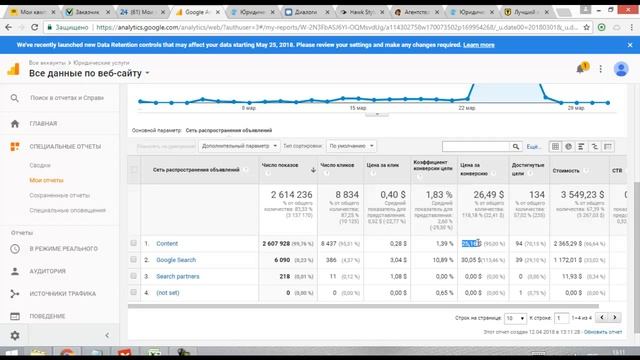Tick the Content row checkbox
Viewport: 640px width, 360px height.
(133, 243)
